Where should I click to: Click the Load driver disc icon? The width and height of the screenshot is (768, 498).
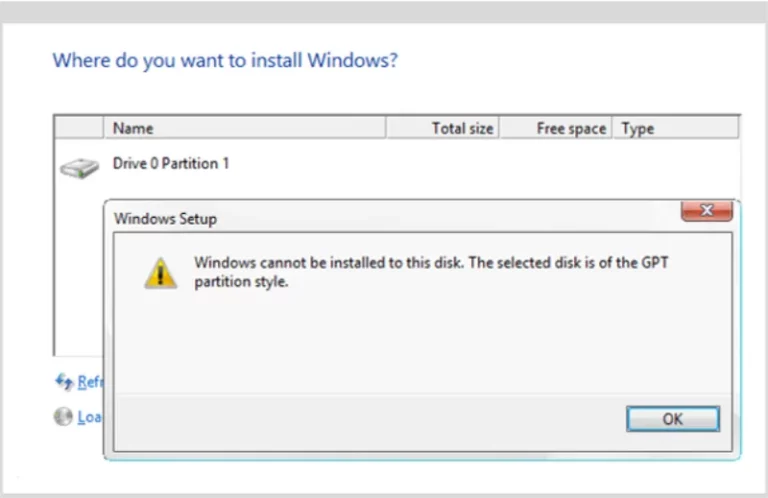click(63, 417)
